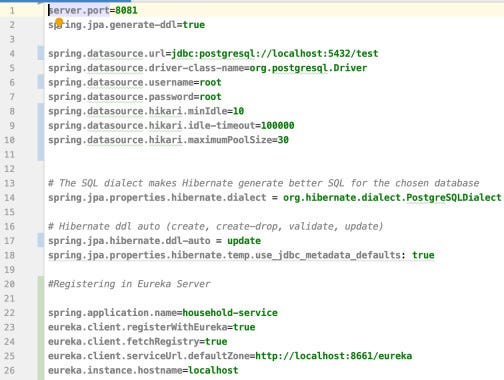This screenshot has width=504, height=380.
Task: Click line number 22 in gutter
Action: click(x=9, y=313)
